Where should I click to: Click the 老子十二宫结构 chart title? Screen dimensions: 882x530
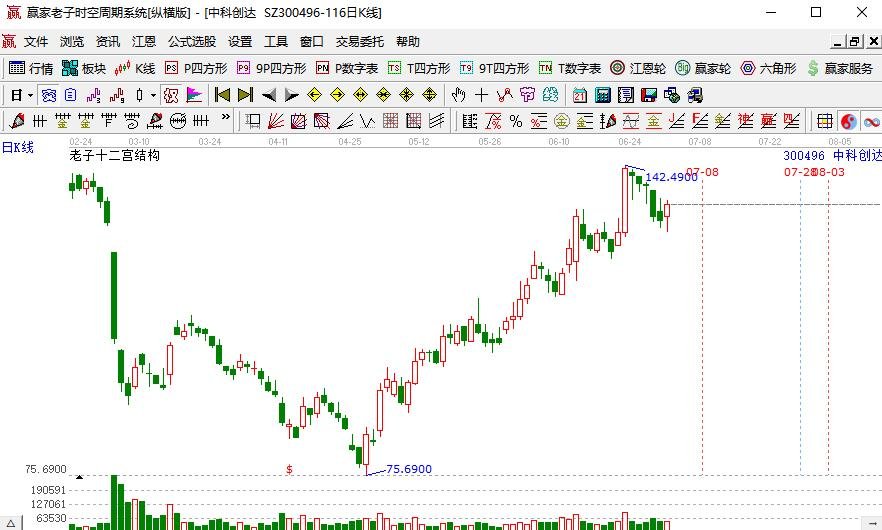[115, 155]
